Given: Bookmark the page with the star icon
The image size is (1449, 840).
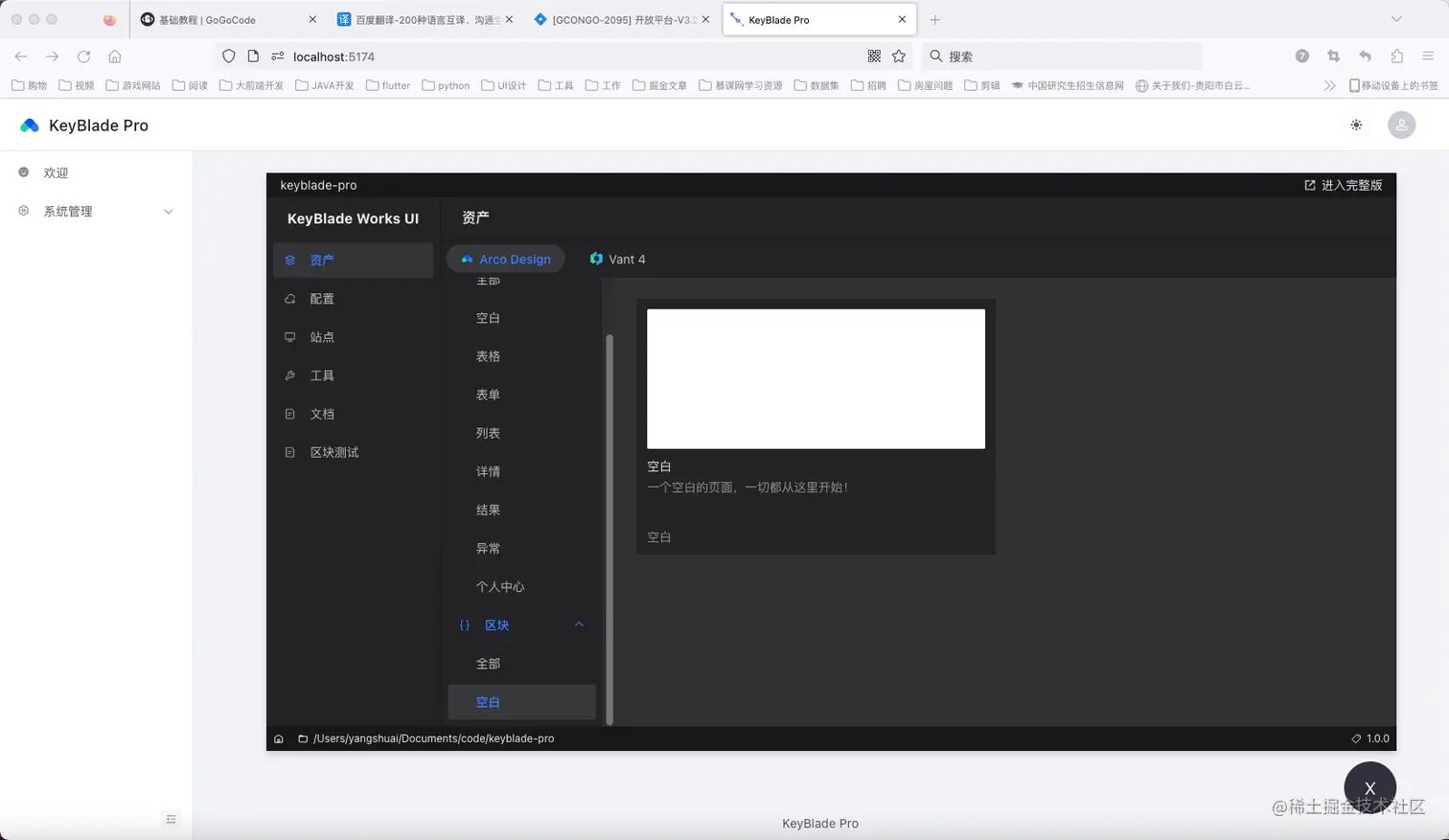Looking at the screenshot, I should 899,57.
